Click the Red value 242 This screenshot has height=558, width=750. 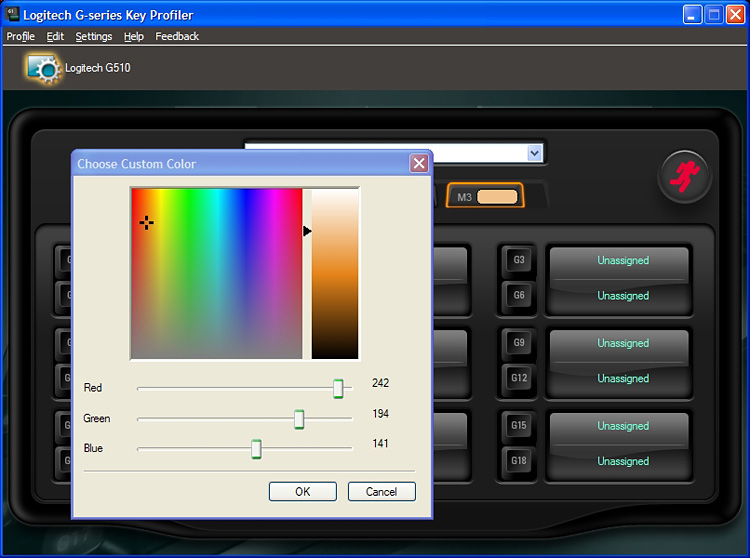[x=381, y=383]
